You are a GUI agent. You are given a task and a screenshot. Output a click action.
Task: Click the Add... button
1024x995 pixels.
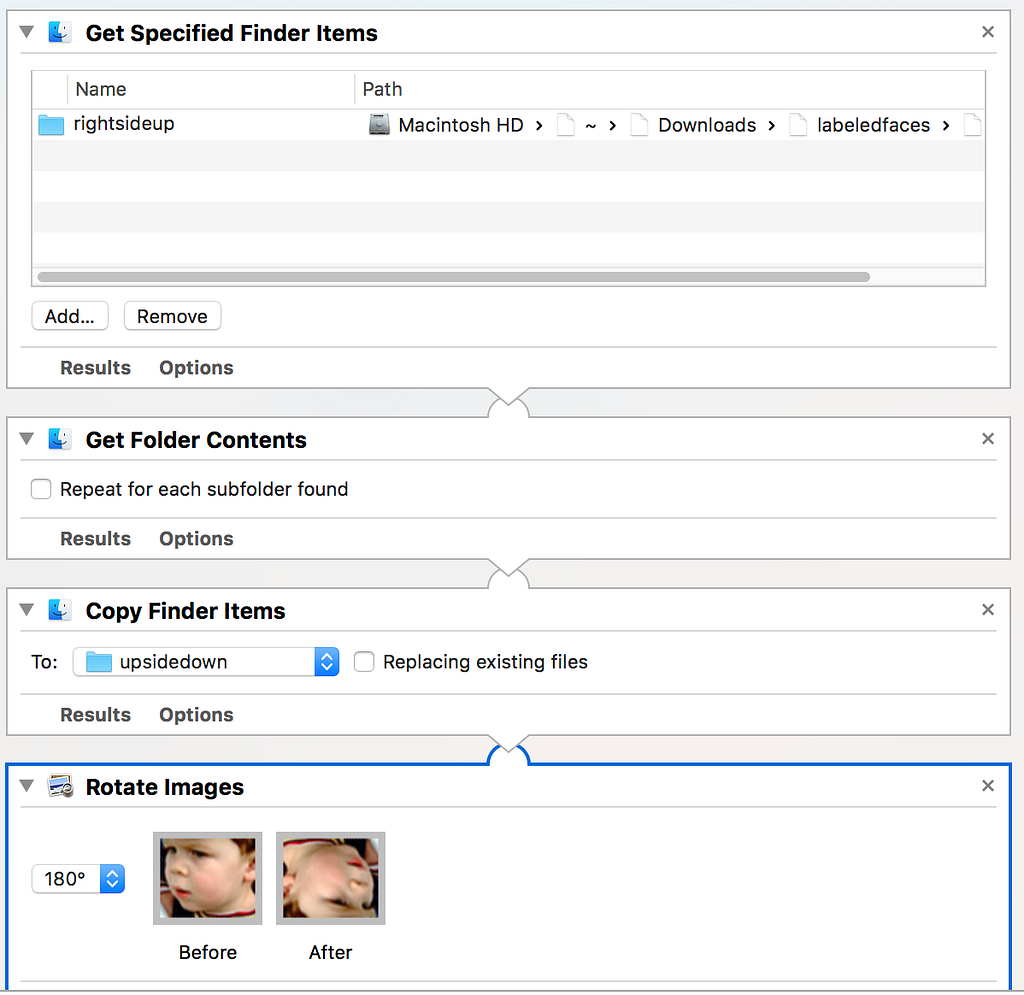point(70,317)
